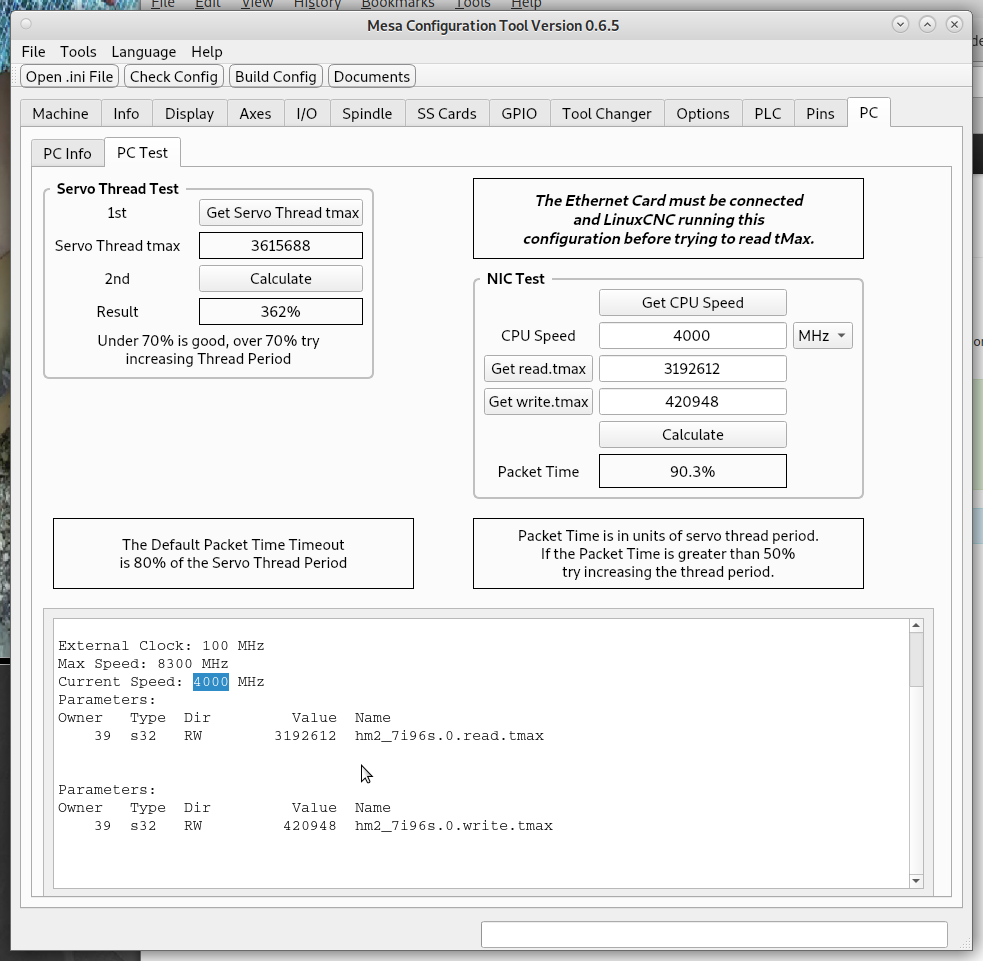Viewport: 983px width, 961px height.
Task: Switch to the Spindle tab
Action: (x=367, y=113)
